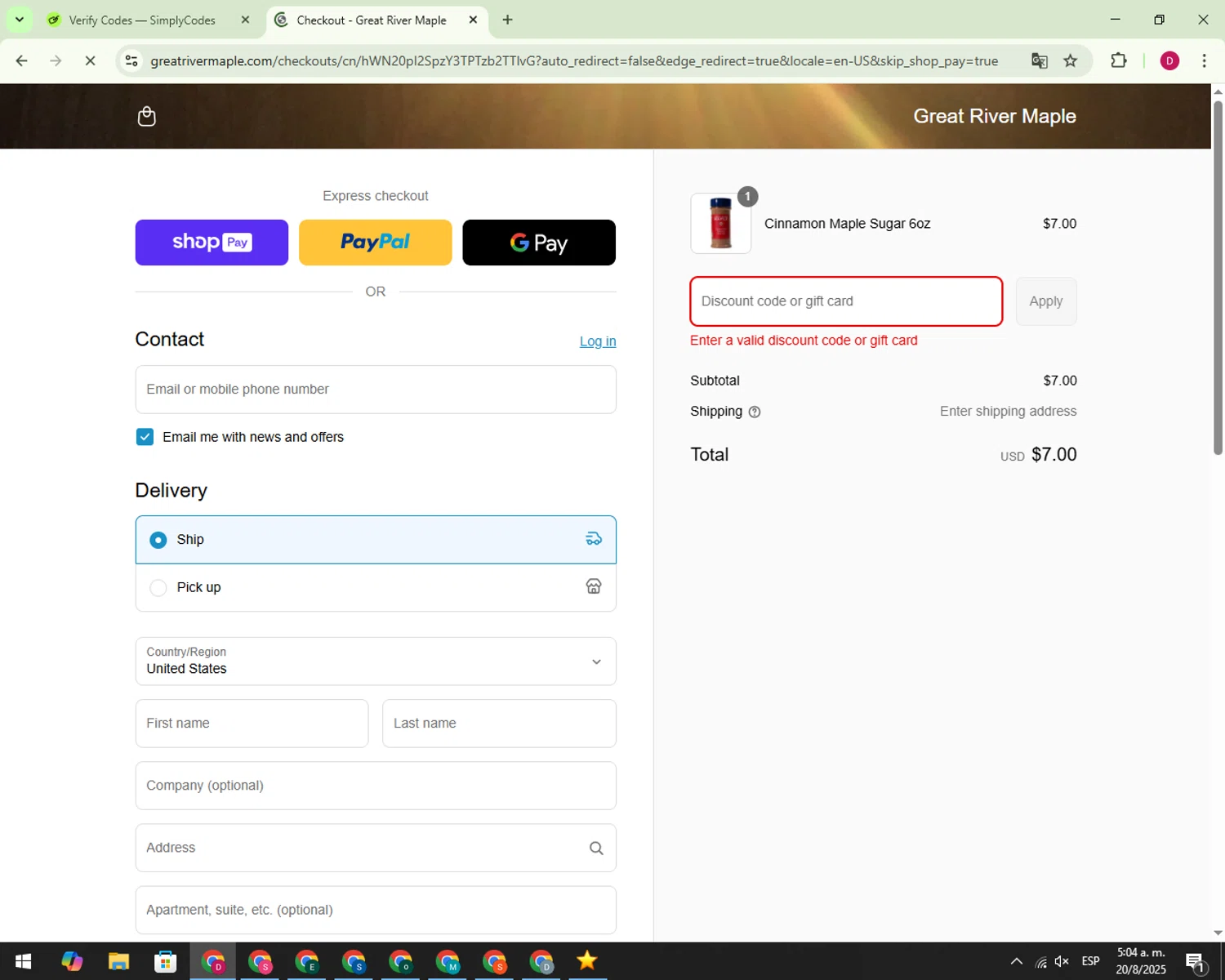The height and width of the screenshot is (980, 1225).
Task: Click the scrollbar down arrow
Action: click(x=1218, y=933)
